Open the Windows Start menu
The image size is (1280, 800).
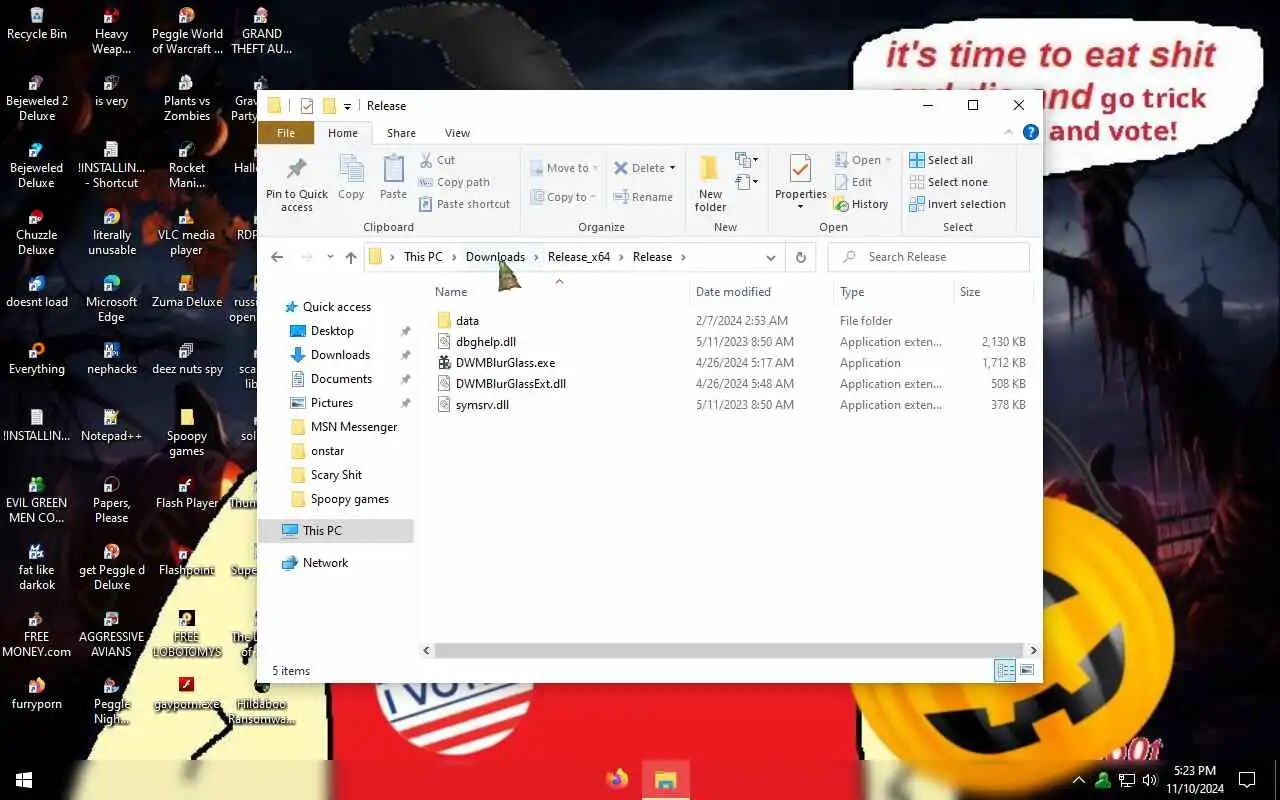coord(24,779)
